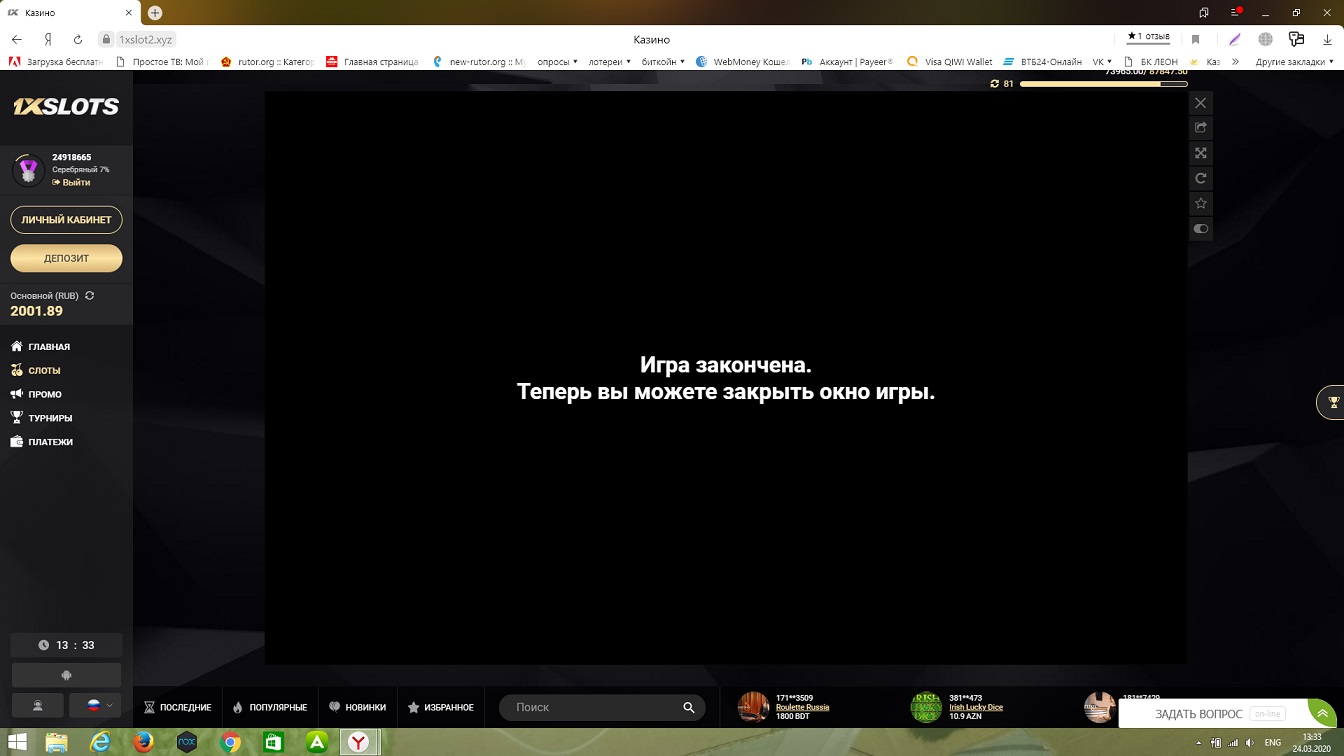The height and width of the screenshot is (756, 1344).
Task: Click the magnifier icon in the search bar
Action: point(688,707)
